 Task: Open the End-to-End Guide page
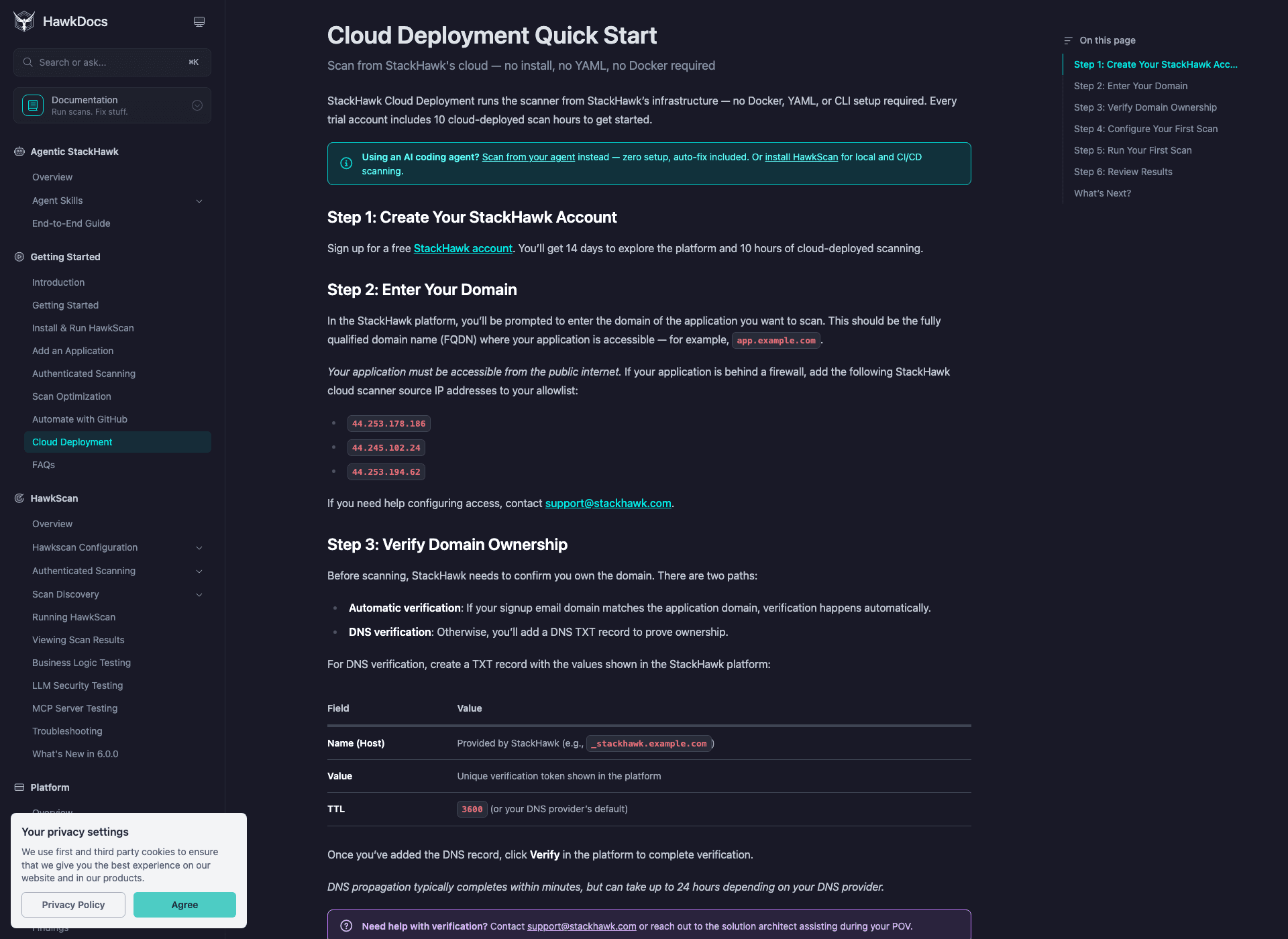click(x=71, y=223)
